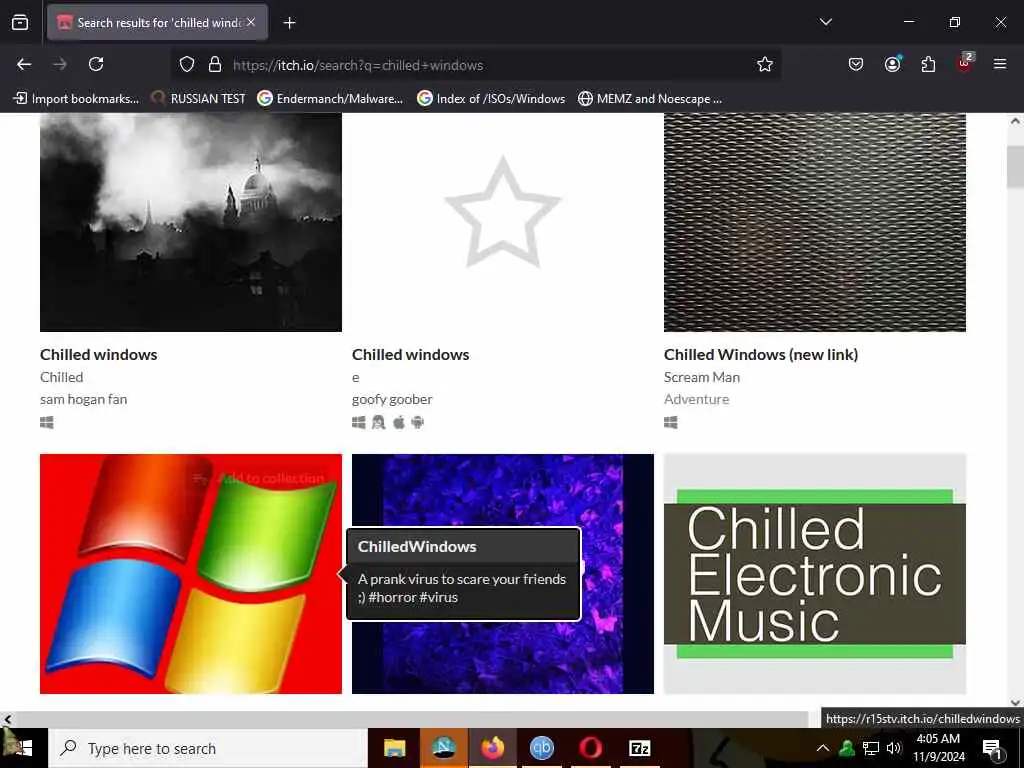Open metal mesh game thumbnail

[x=815, y=222]
